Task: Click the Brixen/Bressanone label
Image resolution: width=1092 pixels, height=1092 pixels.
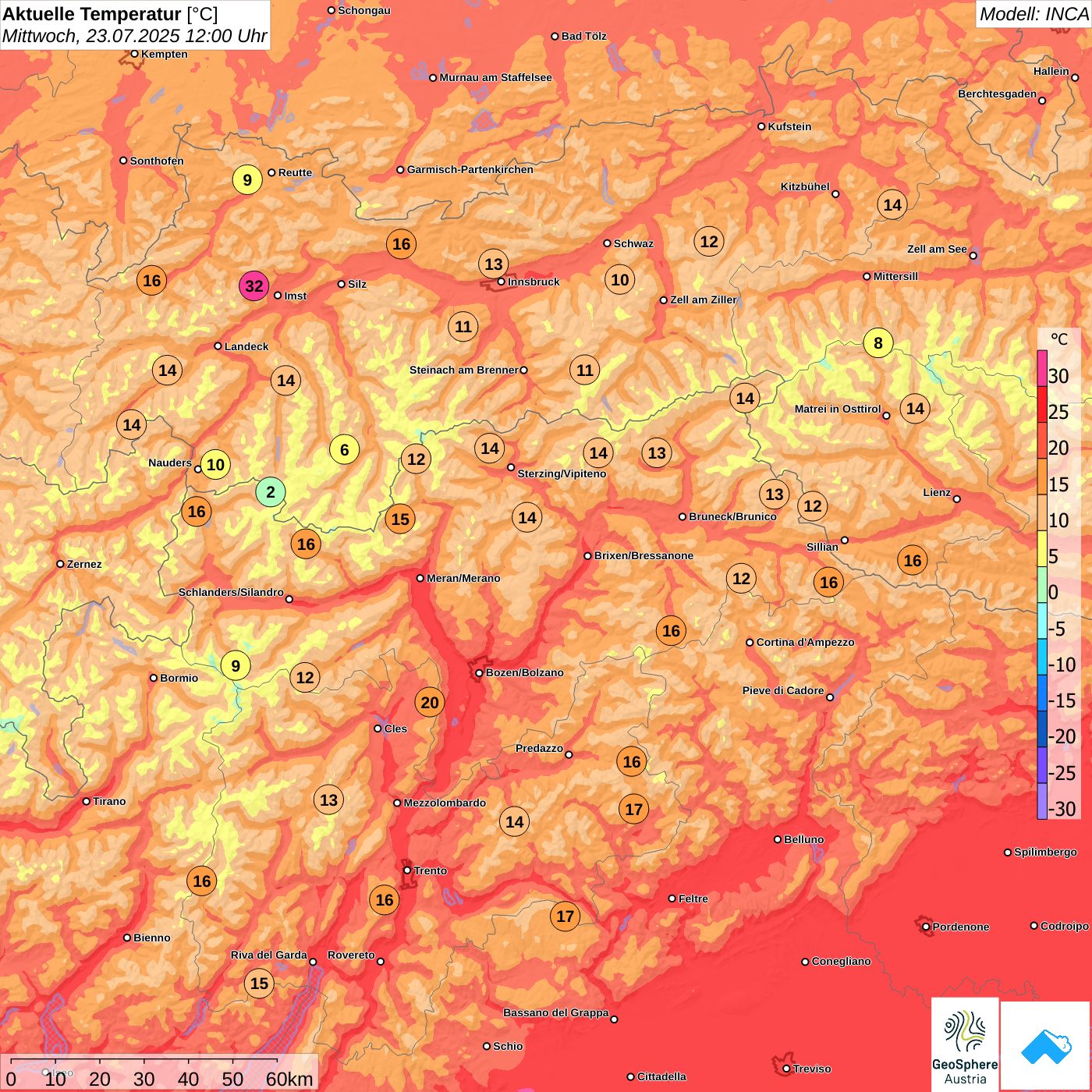Action: pyautogui.click(x=643, y=555)
